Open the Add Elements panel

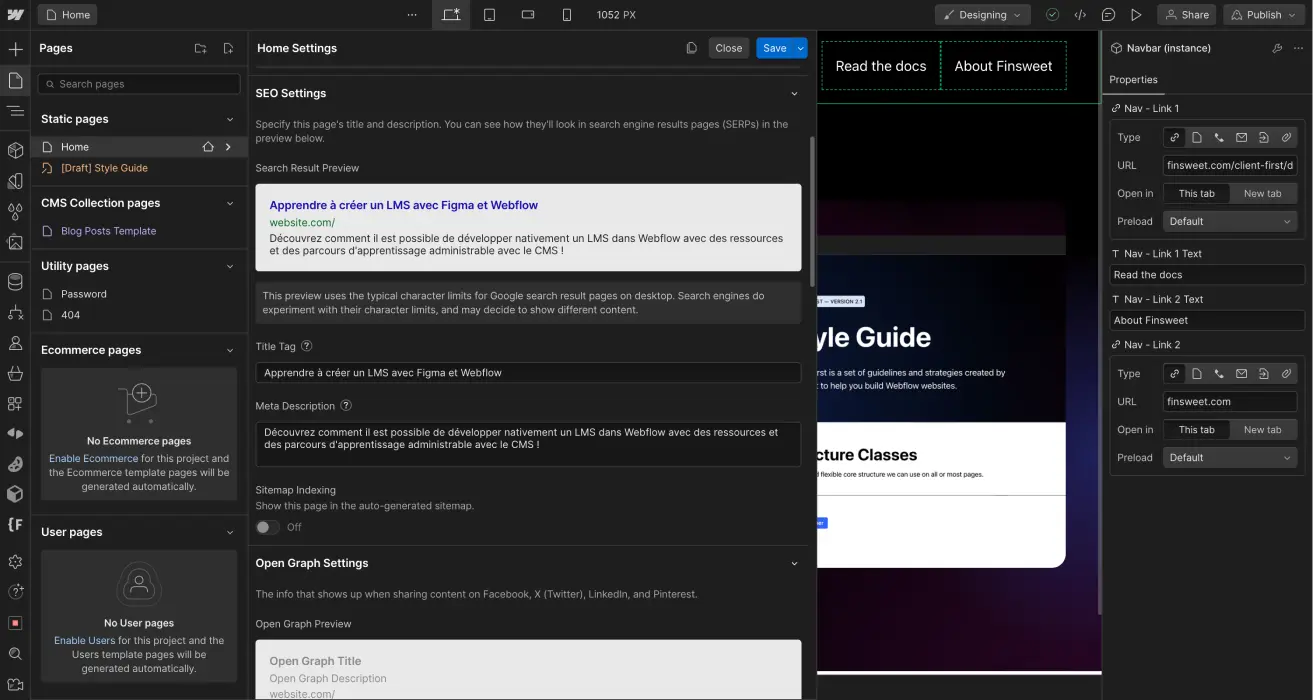point(15,48)
